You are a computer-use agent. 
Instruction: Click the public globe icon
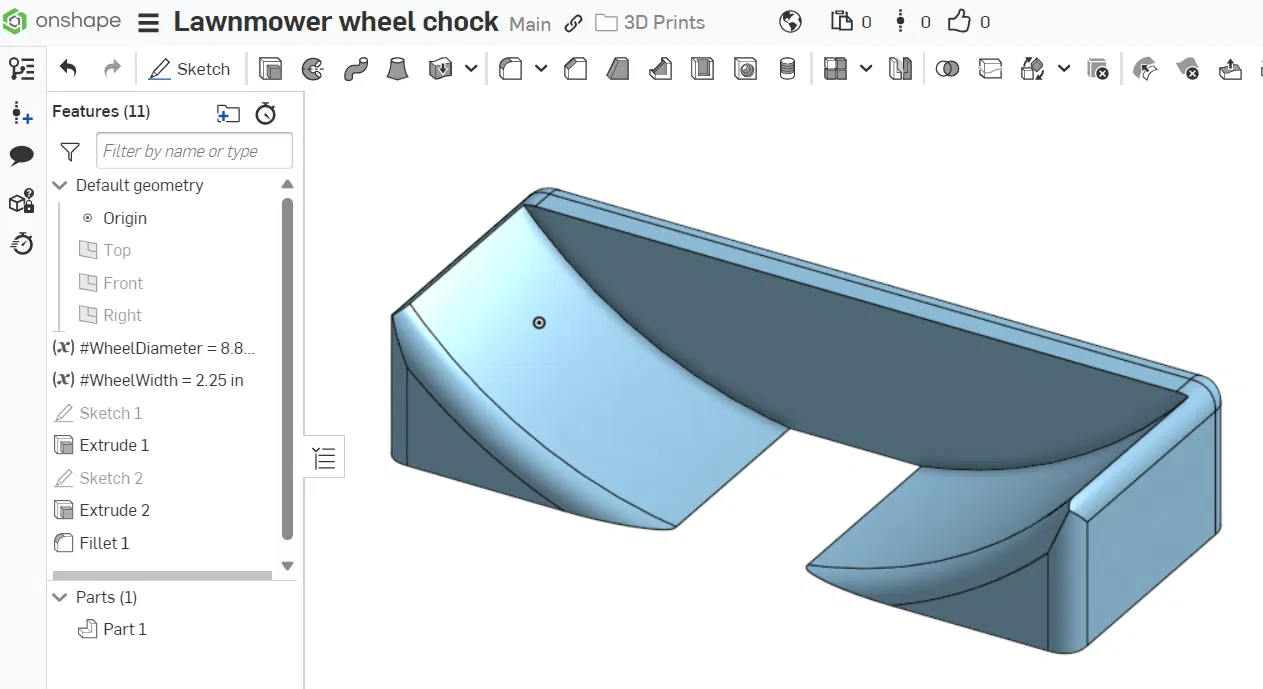coord(790,21)
